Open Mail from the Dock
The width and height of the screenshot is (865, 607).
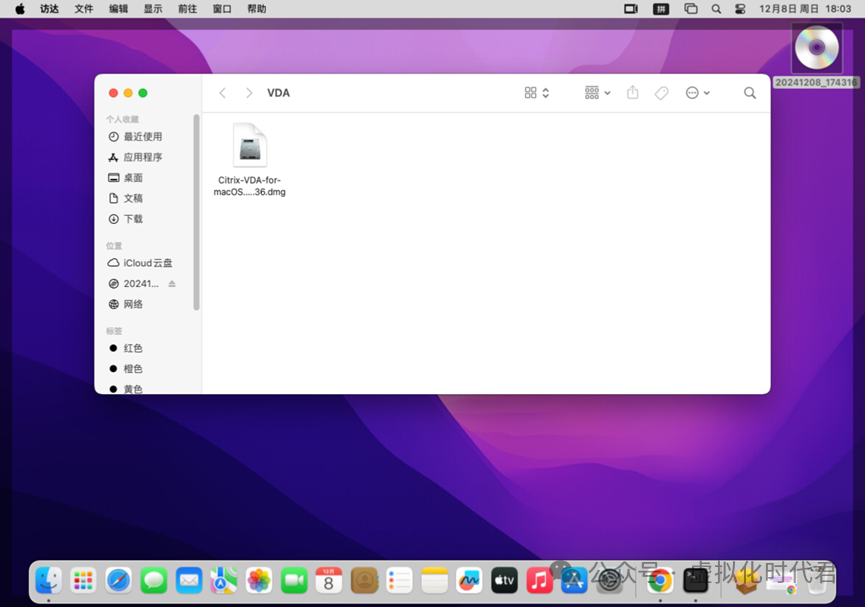189,581
